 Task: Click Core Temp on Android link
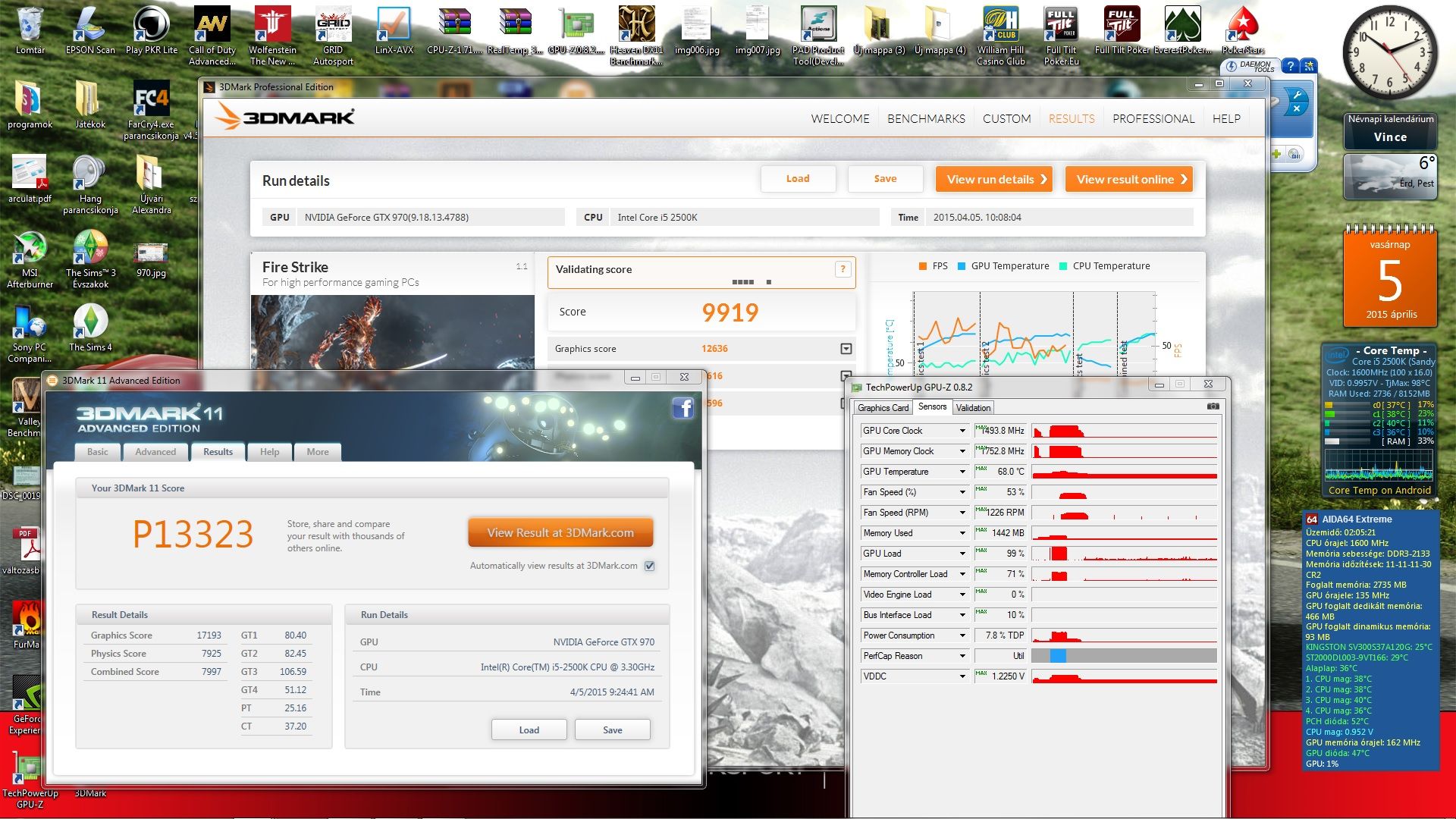pyautogui.click(x=1379, y=491)
